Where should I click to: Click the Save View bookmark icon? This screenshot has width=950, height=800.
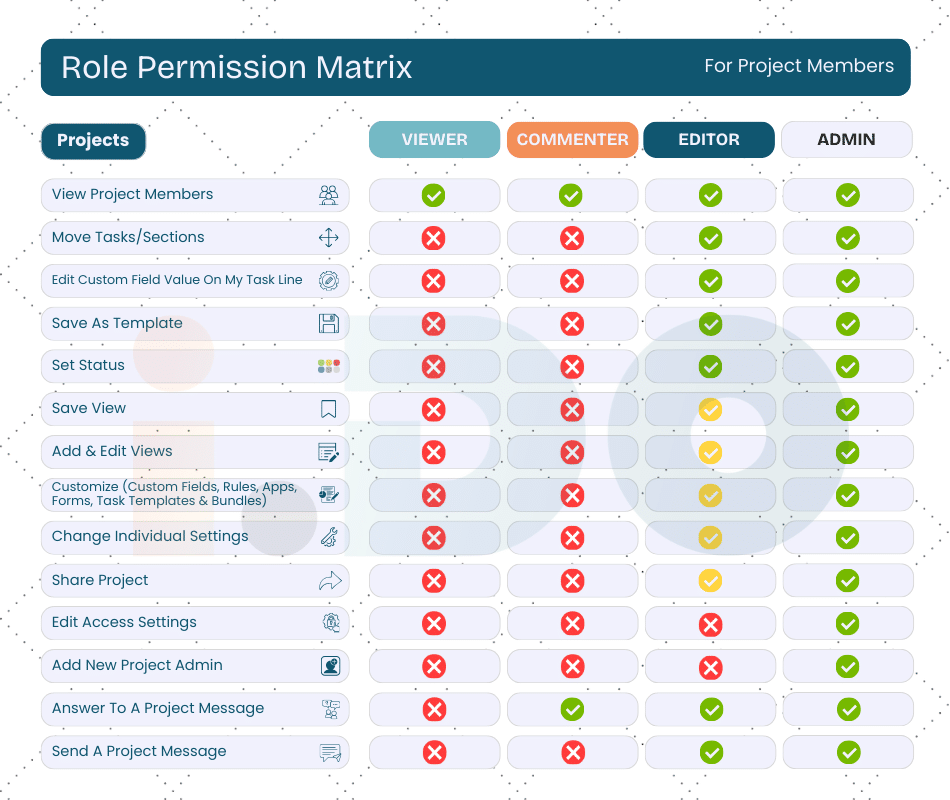[x=328, y=408]
